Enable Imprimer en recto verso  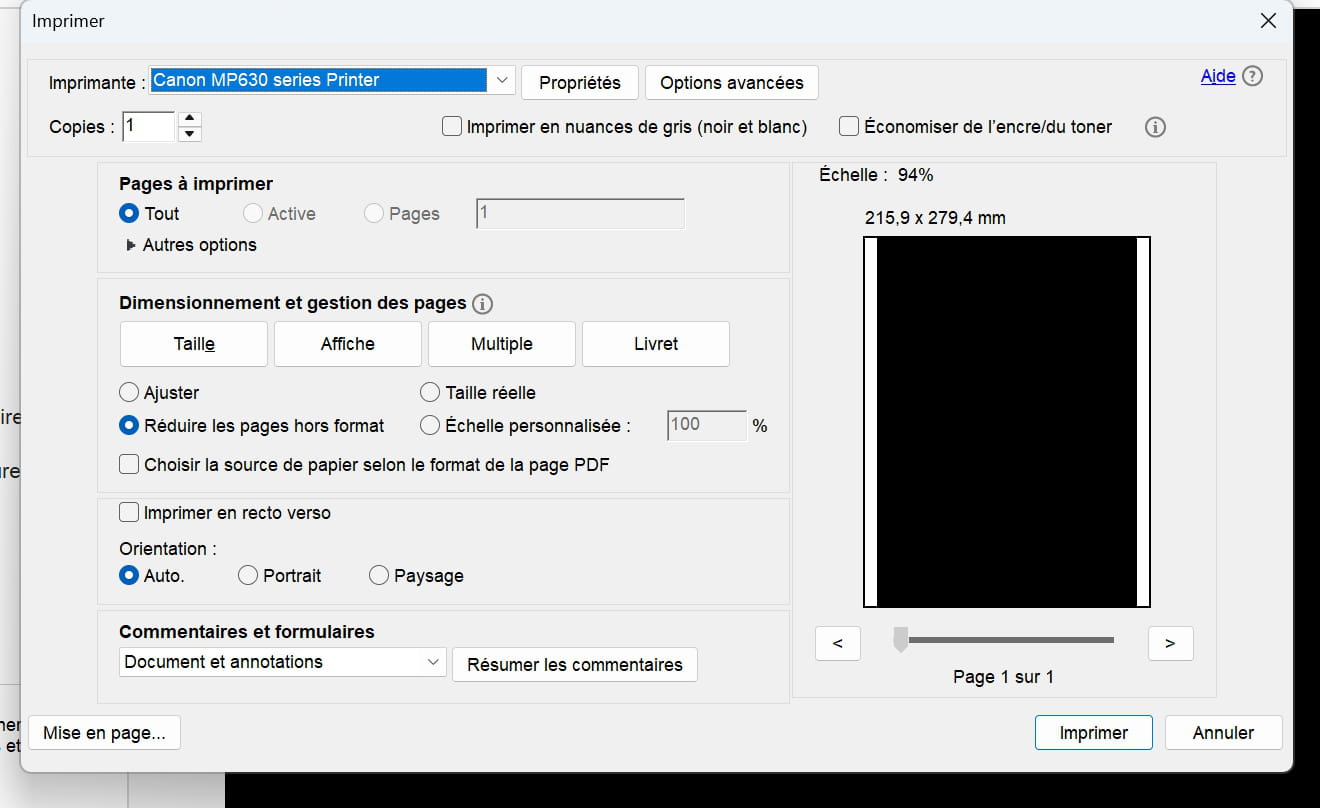pos(129,513)
